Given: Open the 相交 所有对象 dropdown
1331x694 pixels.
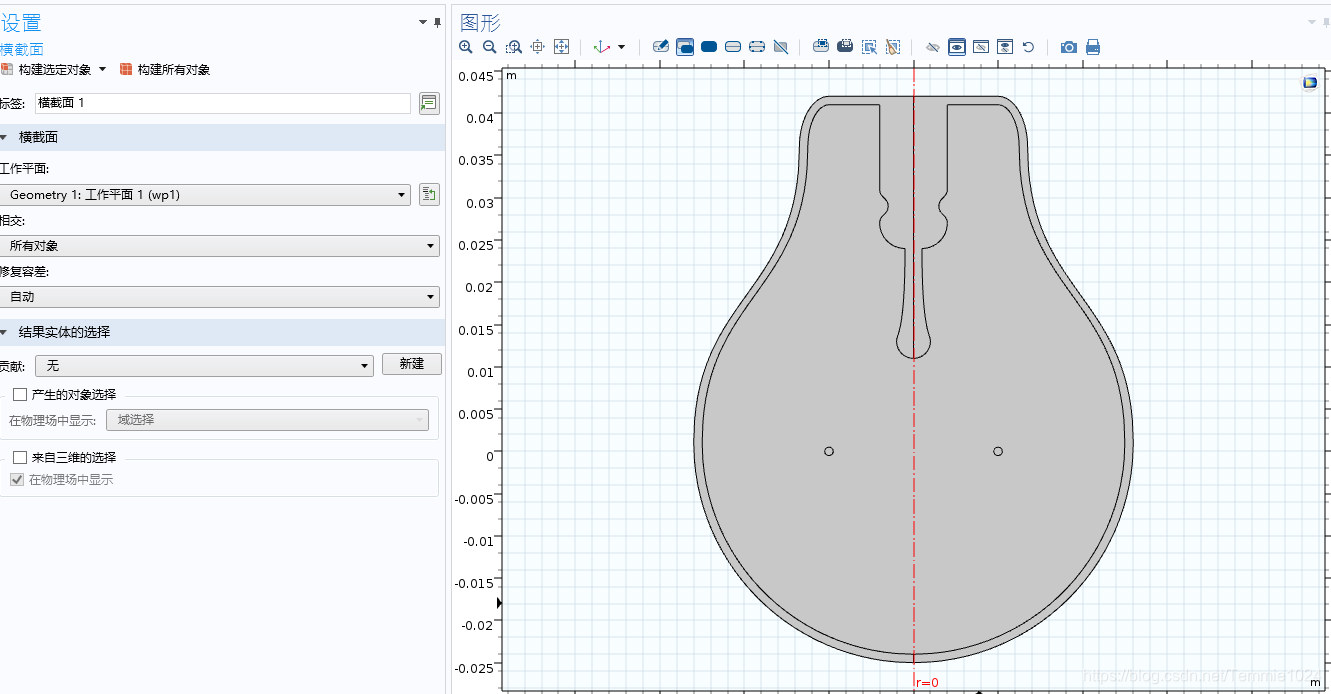Looking at the screenshot, I should point(220,246).
